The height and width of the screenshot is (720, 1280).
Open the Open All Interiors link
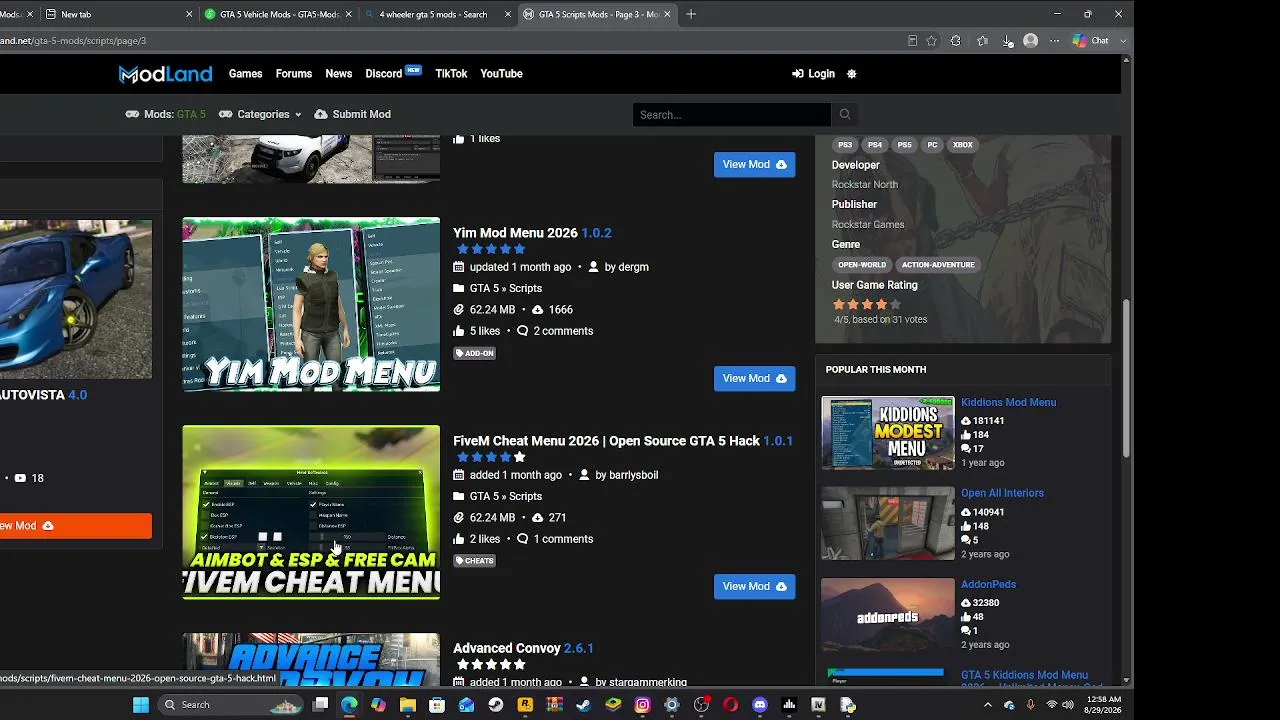pyautogui.click(x=1002, y=493)
